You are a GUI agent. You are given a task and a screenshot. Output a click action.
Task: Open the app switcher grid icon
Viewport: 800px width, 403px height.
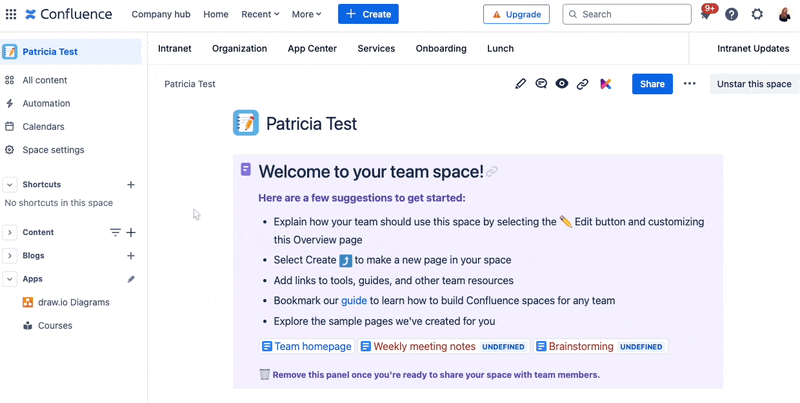pyautogui.click(x=11, y=14)
